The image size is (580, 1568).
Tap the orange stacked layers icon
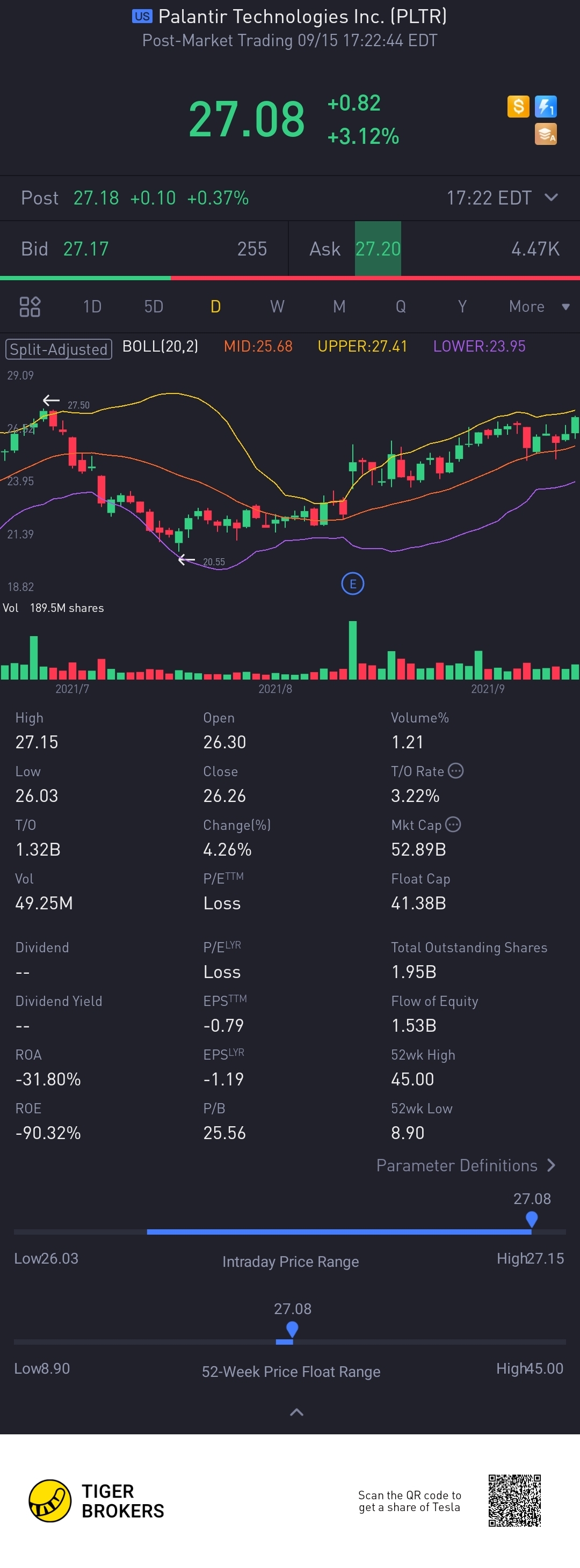pos(545,134)
